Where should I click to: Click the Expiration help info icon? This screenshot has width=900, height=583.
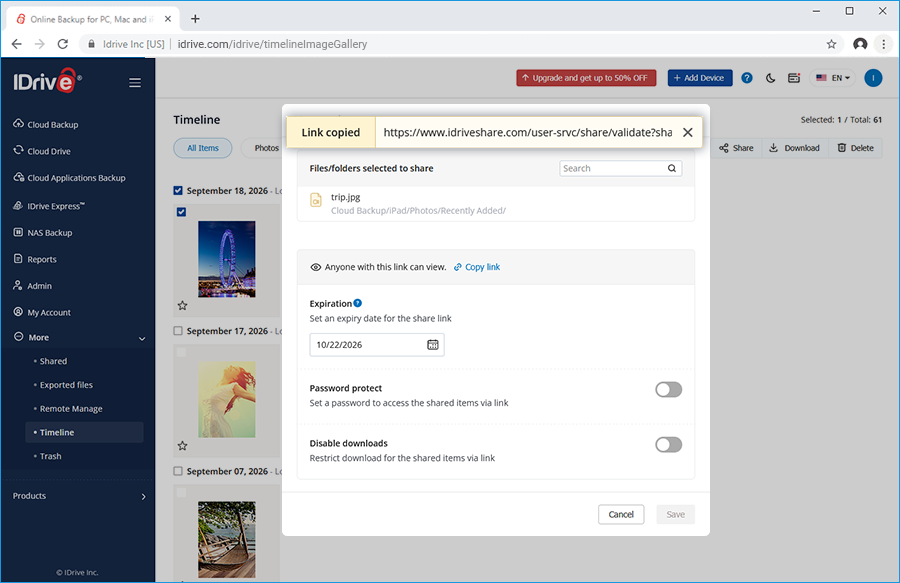(x=358, y=303)
